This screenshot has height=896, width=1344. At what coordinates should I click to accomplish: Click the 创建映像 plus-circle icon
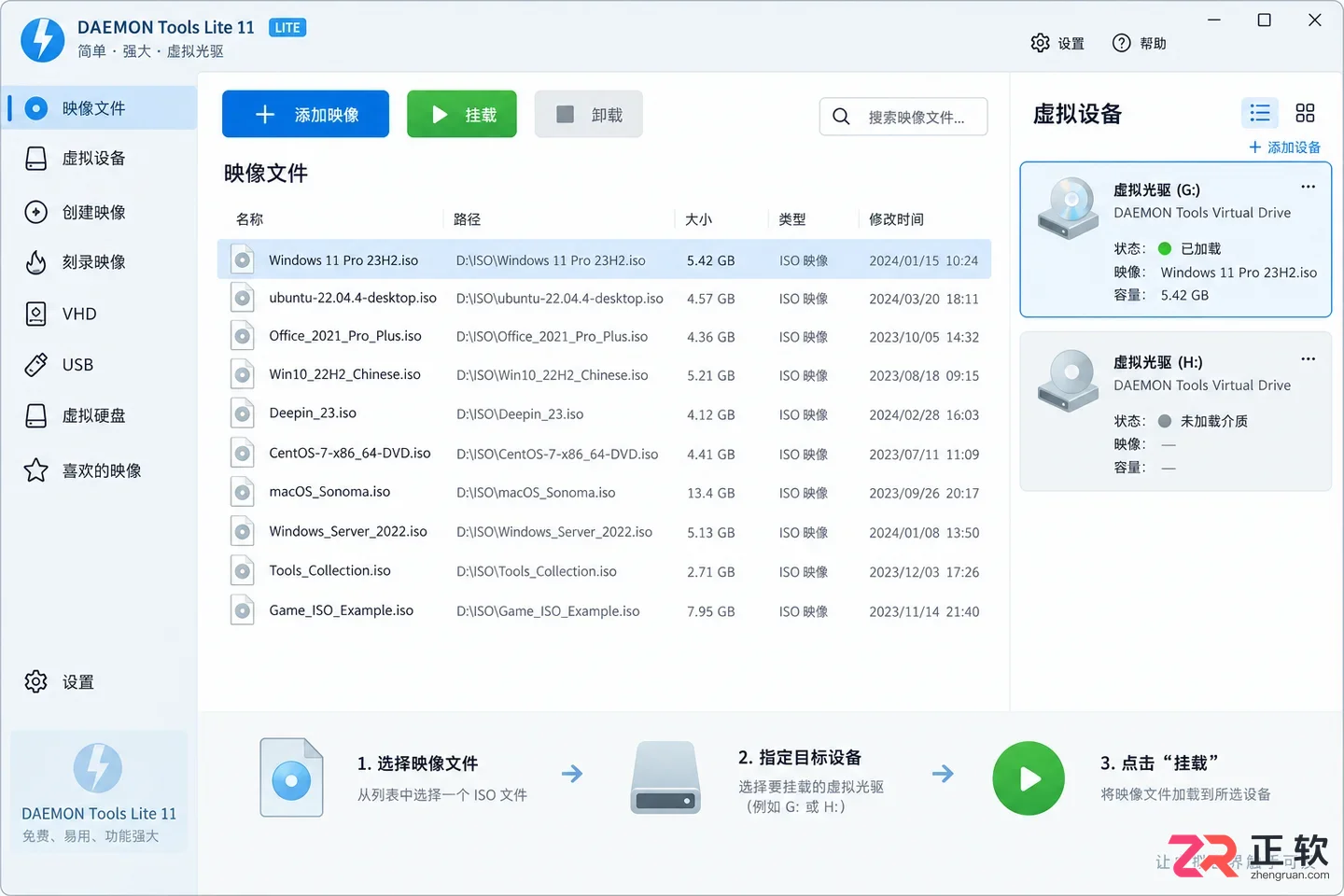[x=36, y=212]
